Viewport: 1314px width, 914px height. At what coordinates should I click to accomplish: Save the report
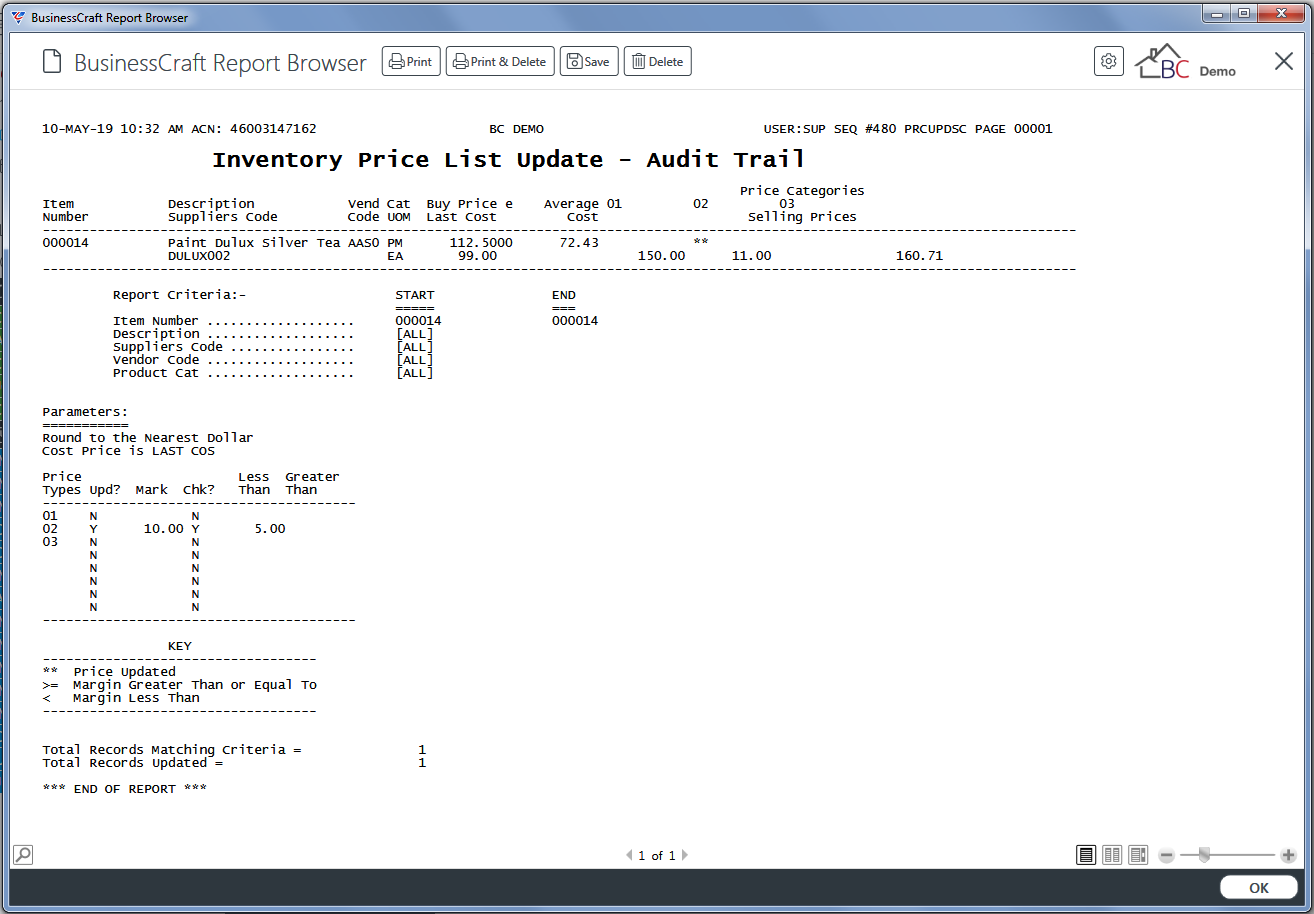point(589,61)
